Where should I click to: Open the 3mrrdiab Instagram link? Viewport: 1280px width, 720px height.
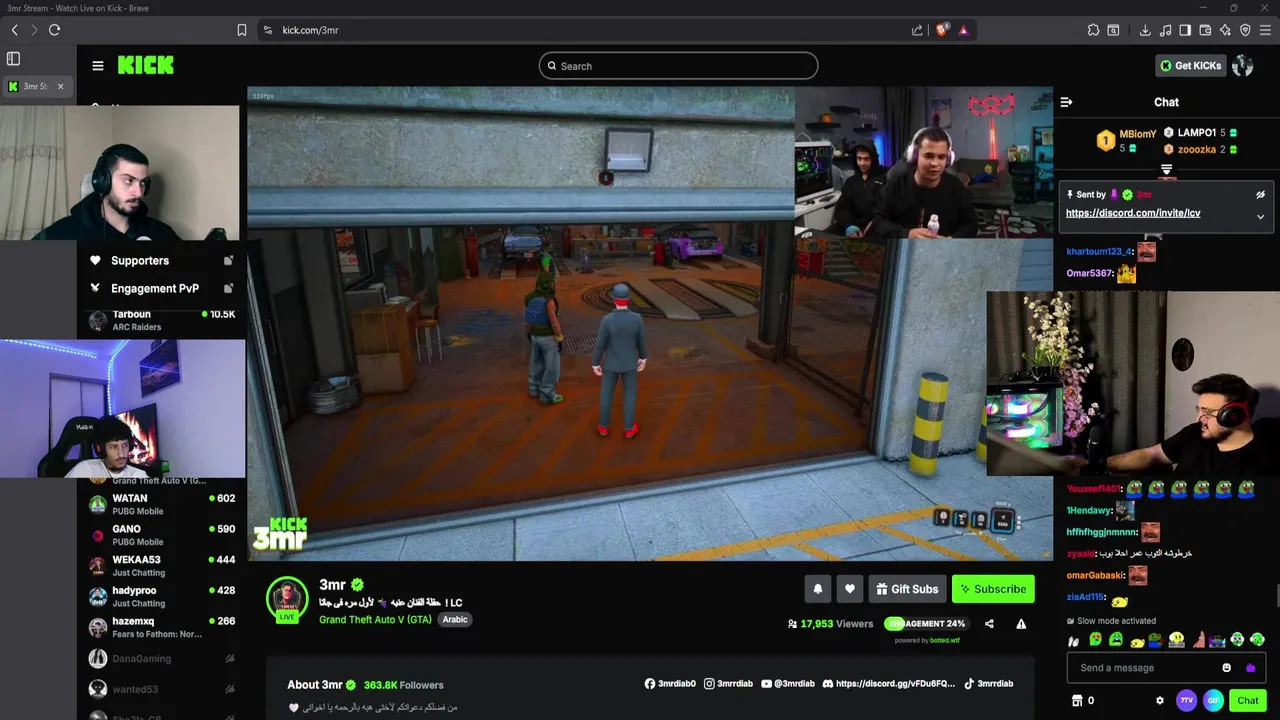click(x=728, y=684)
